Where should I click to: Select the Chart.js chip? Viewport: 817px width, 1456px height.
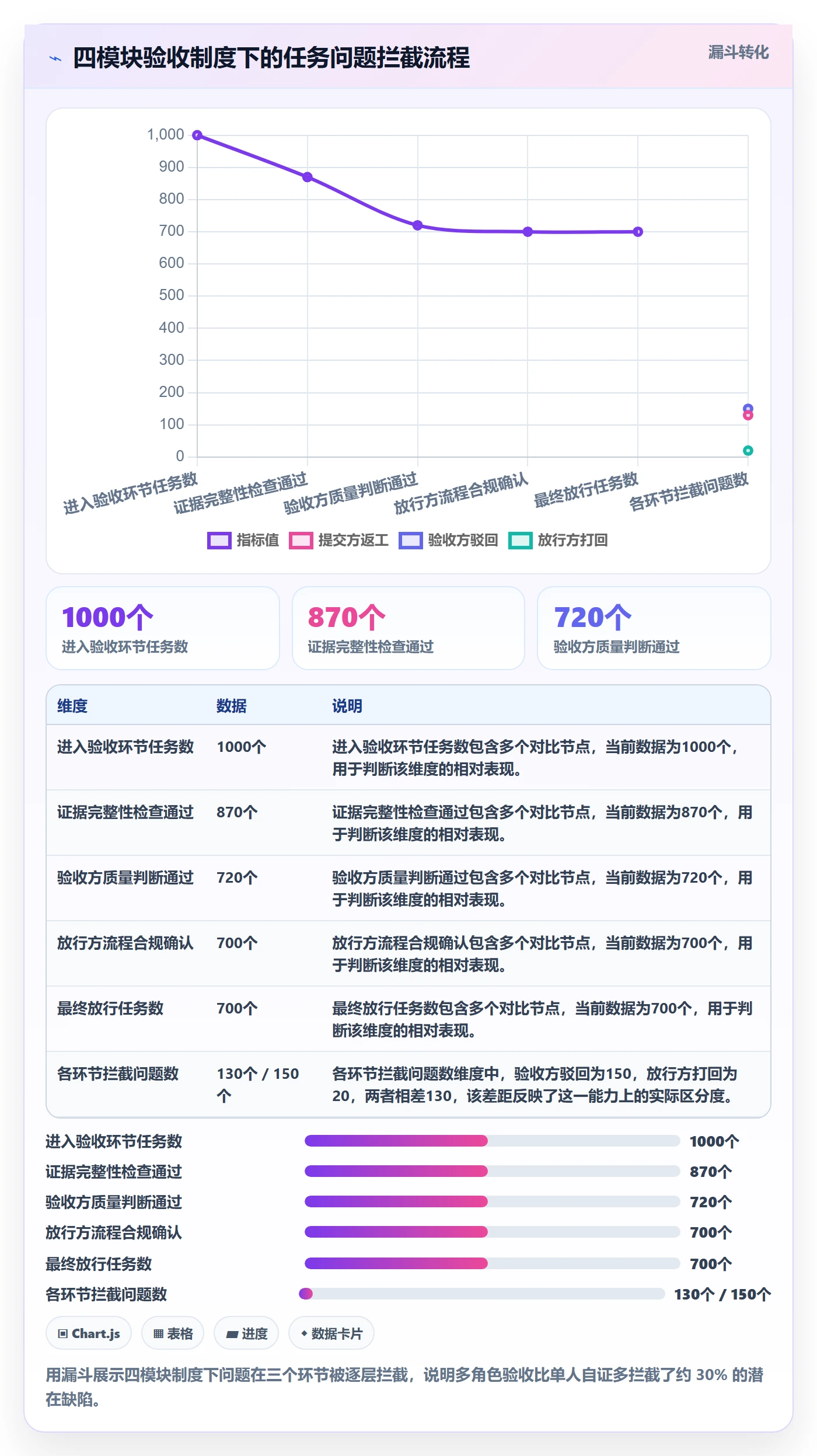[89, 1333]
